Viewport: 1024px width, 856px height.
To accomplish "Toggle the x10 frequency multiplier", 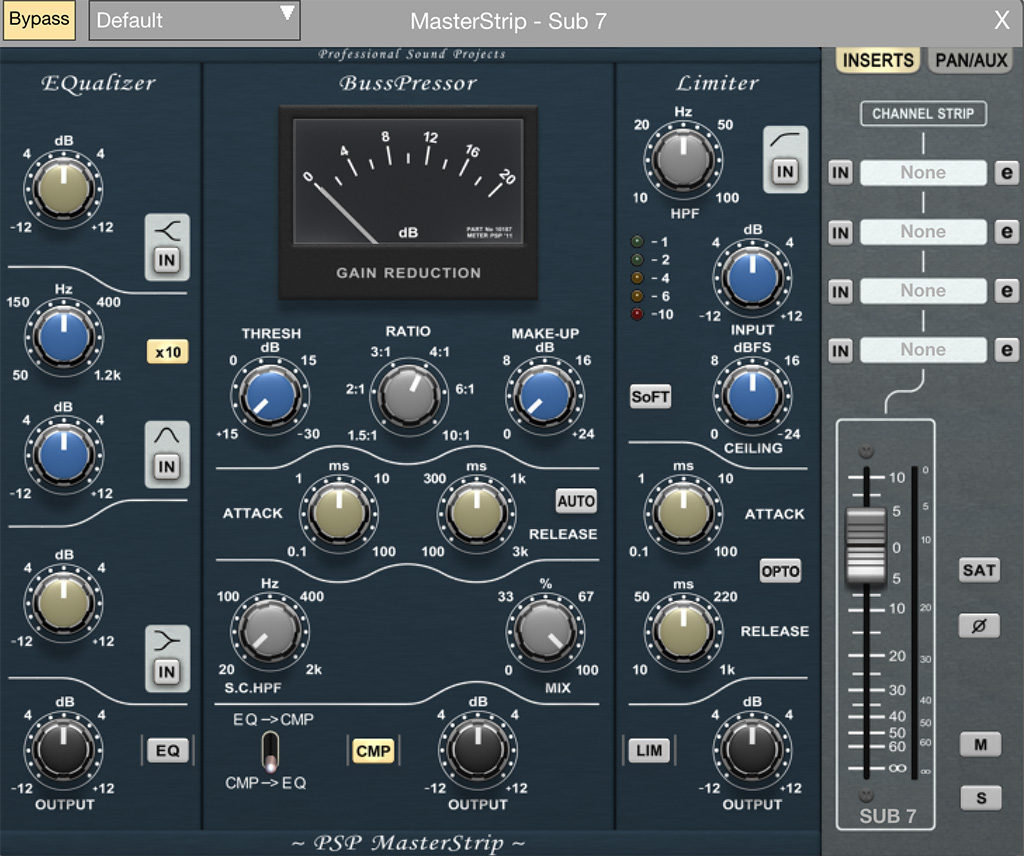I will tap(168, 353).
